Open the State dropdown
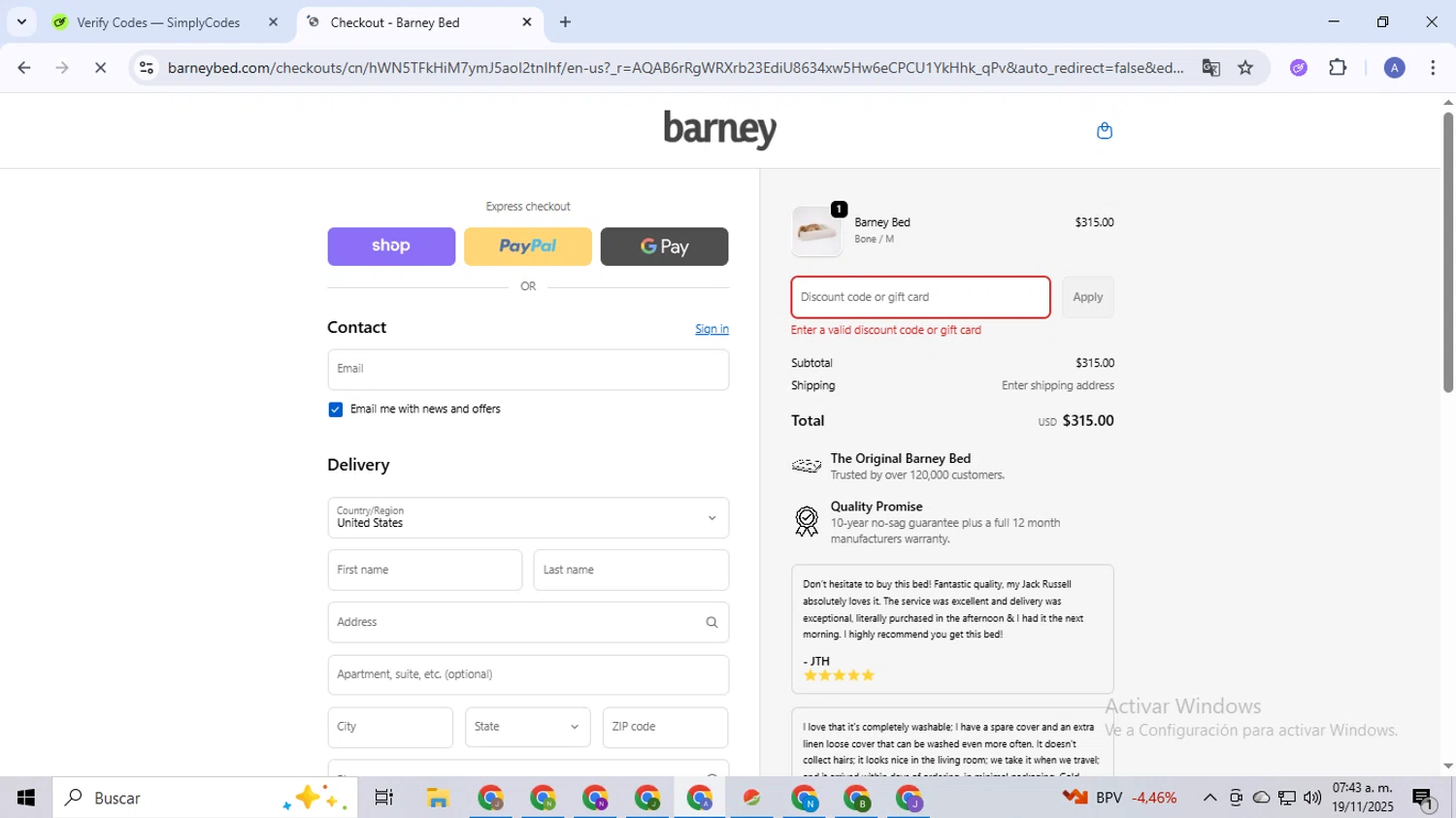This screenshot has height=818, width=1456. coord(528,727)
